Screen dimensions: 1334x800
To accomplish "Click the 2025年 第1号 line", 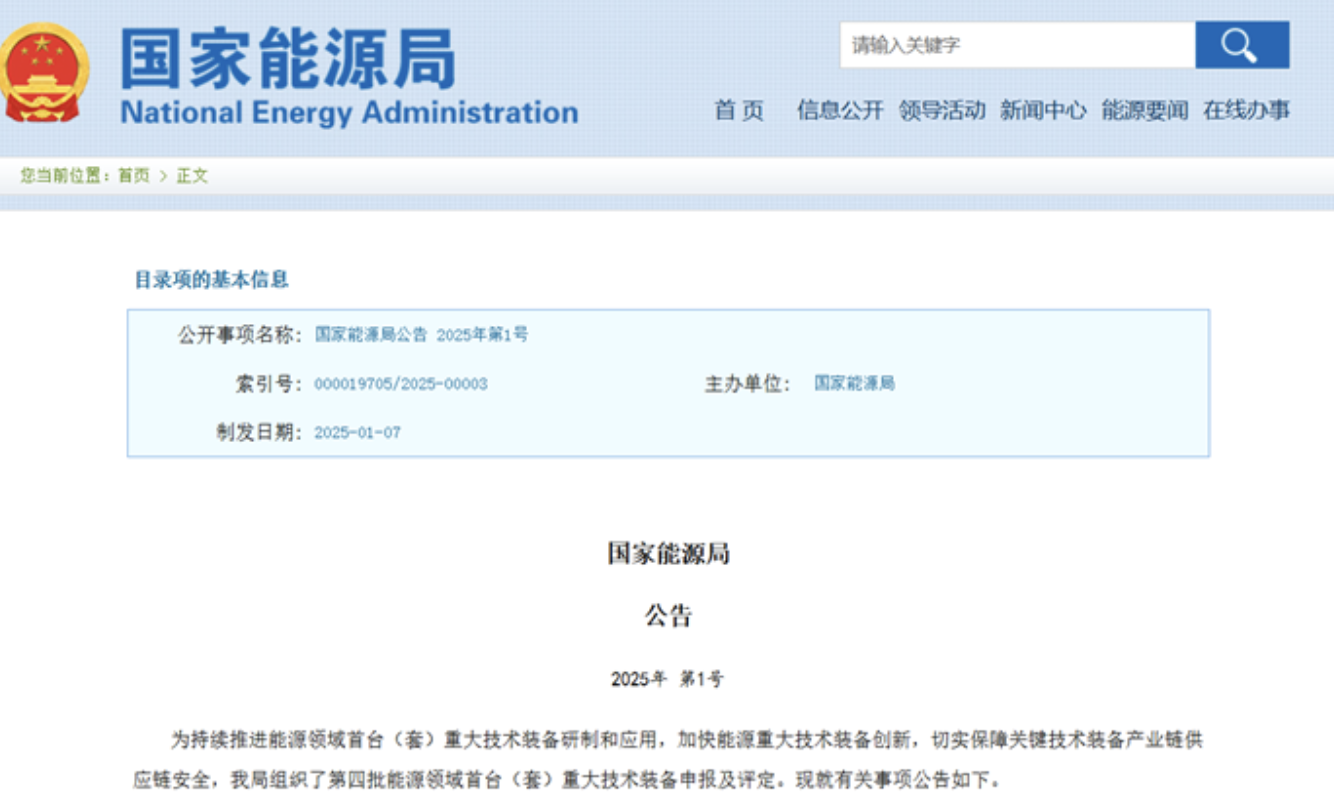I will click(x=667, y=679).
